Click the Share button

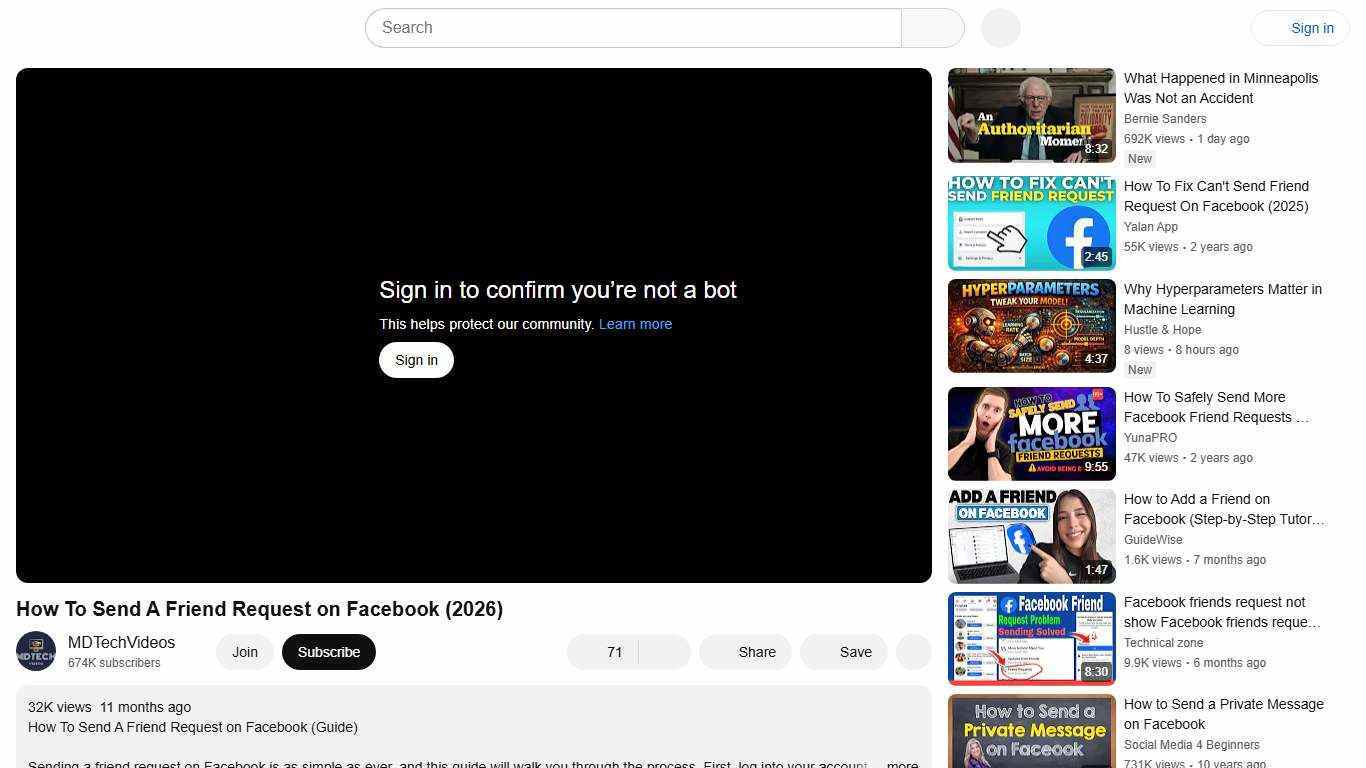pyautogui.click(x=744, y=651)
